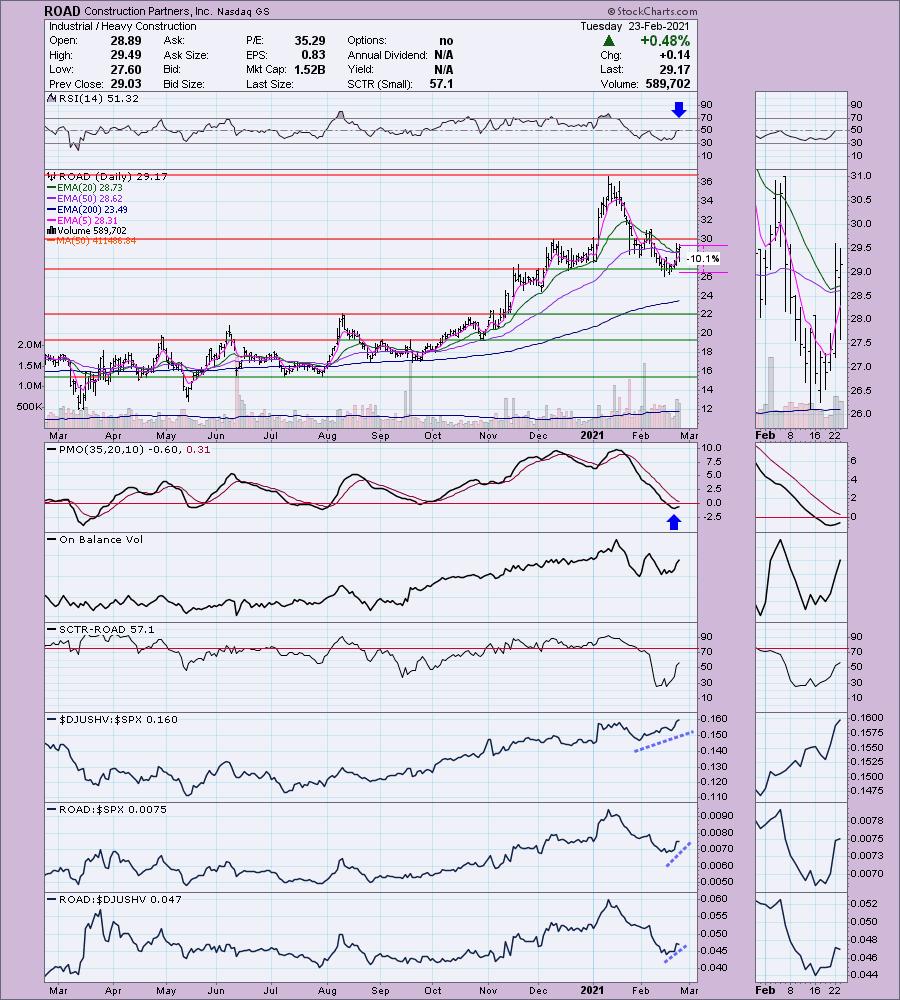Image resolution: width=900 pixels, height=1000 pixels.
Task: Select the Last price 29.17 in header
Action: tap(674, 70)
